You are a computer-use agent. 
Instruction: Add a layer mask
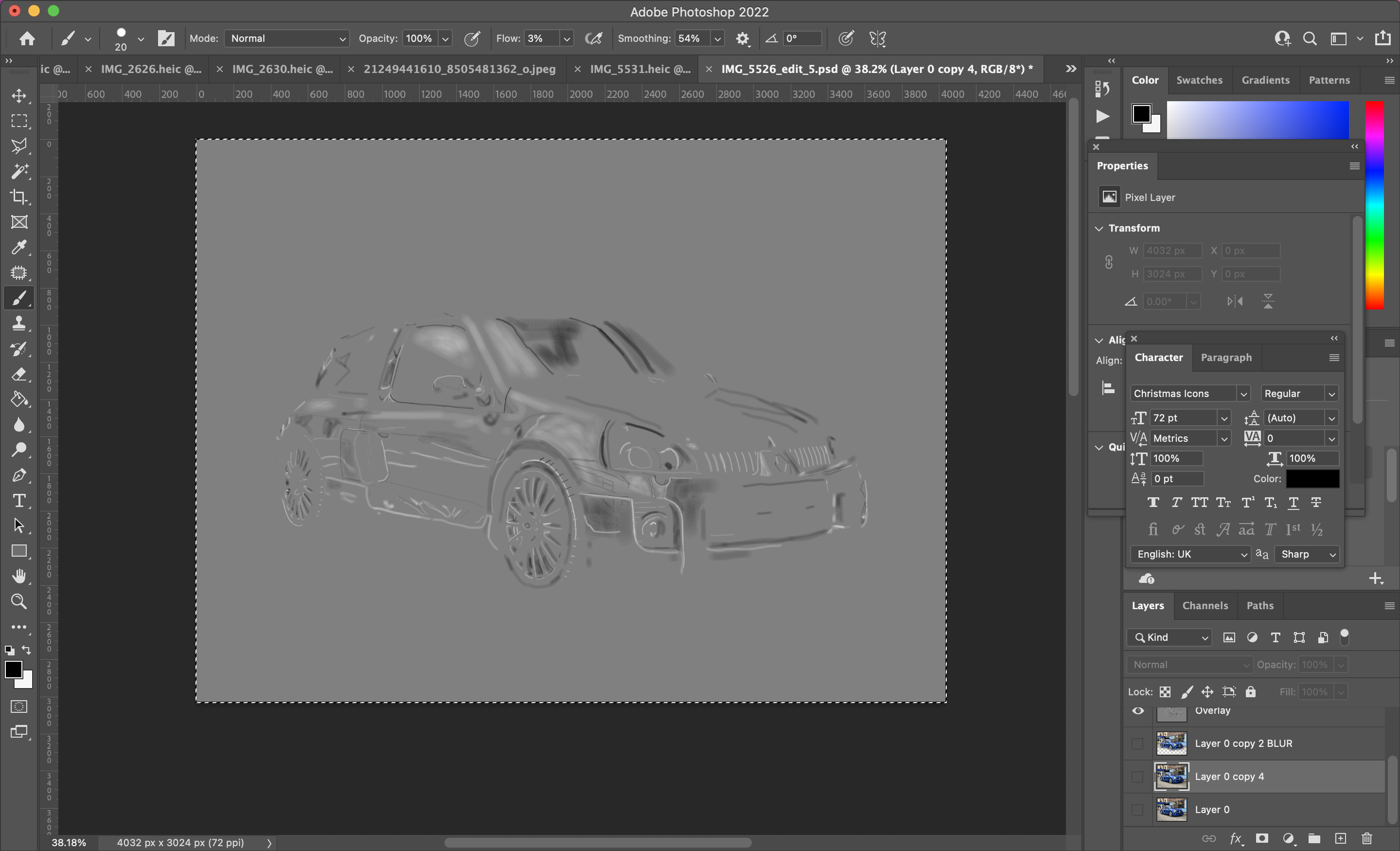pyautogui.click(x=1262, y=838)
